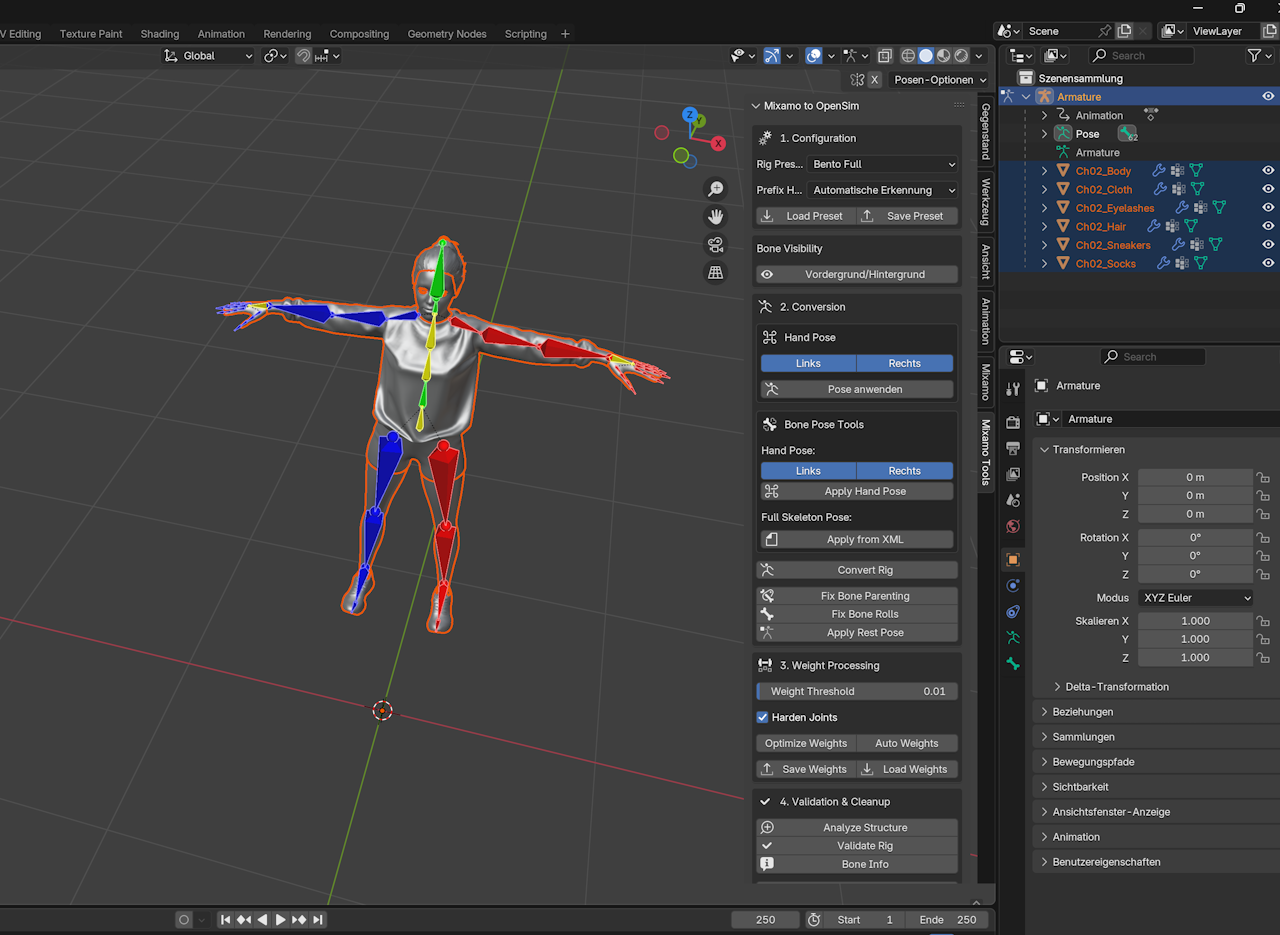Open the Rig Preset dropdown showing Bento Full
This screenshot has width=1280, height=935.
(x=883, y=164)
